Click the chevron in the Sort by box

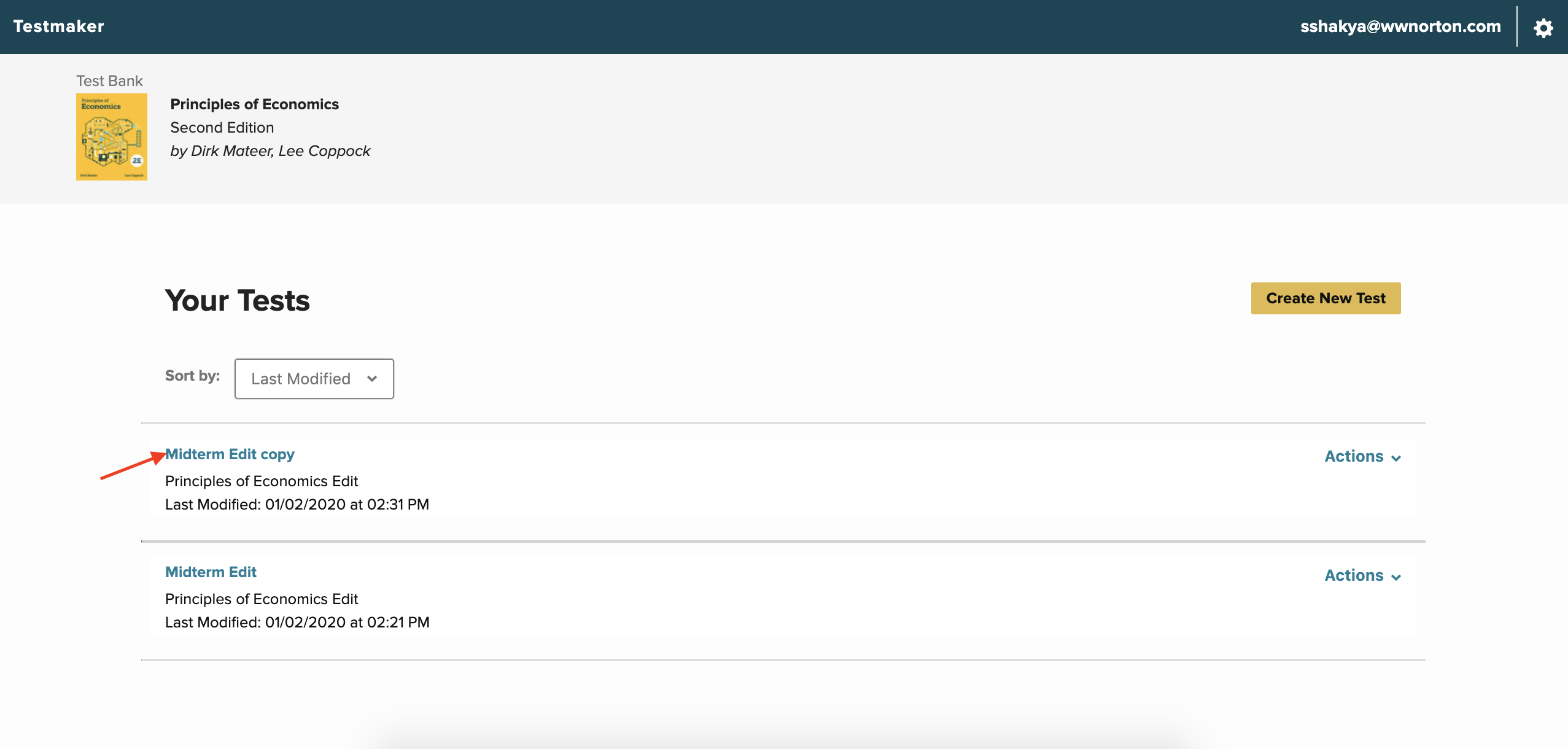pyautogui.click(x=372, y=379)
